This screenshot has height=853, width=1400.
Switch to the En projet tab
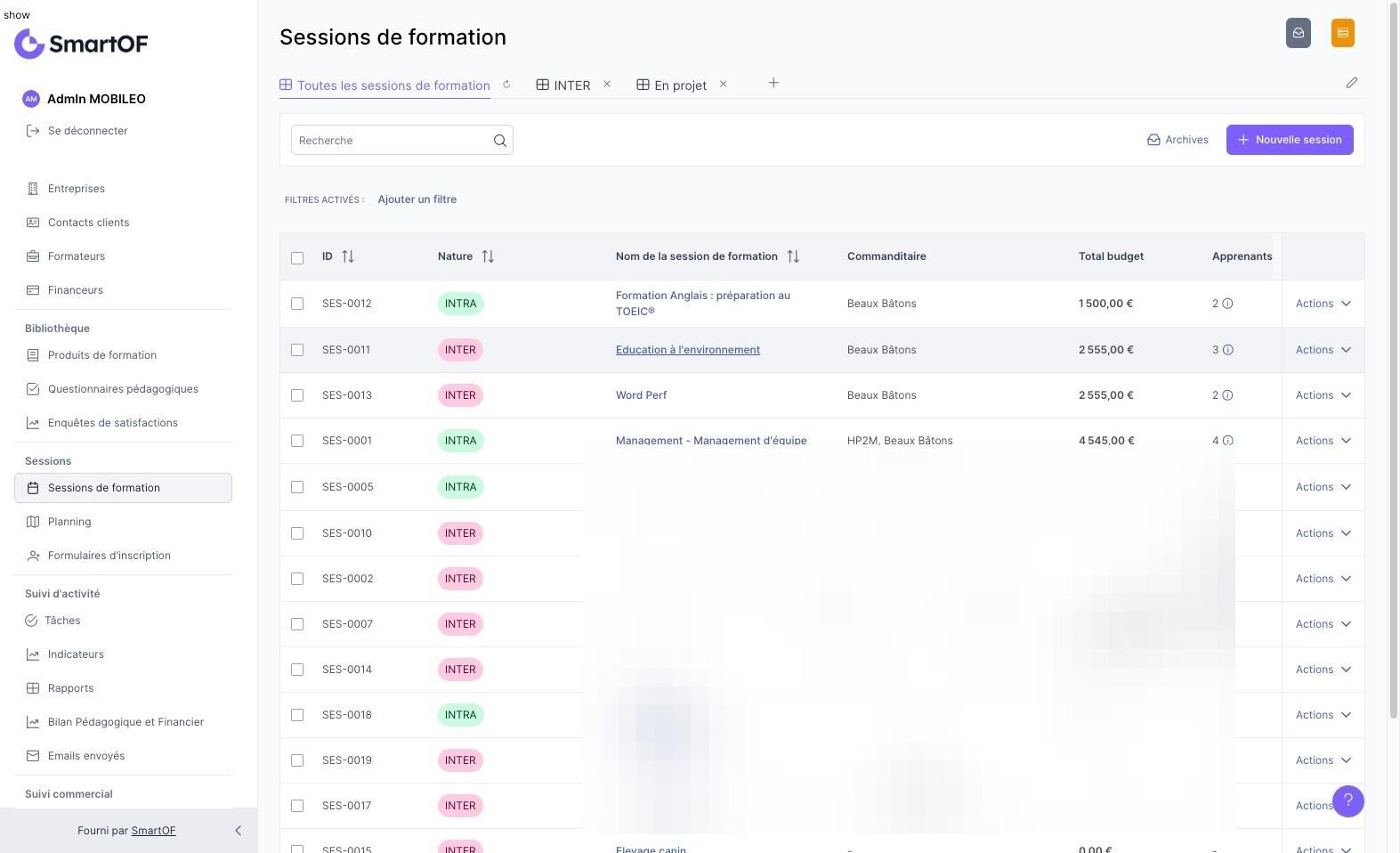click(x=672, y=85)
